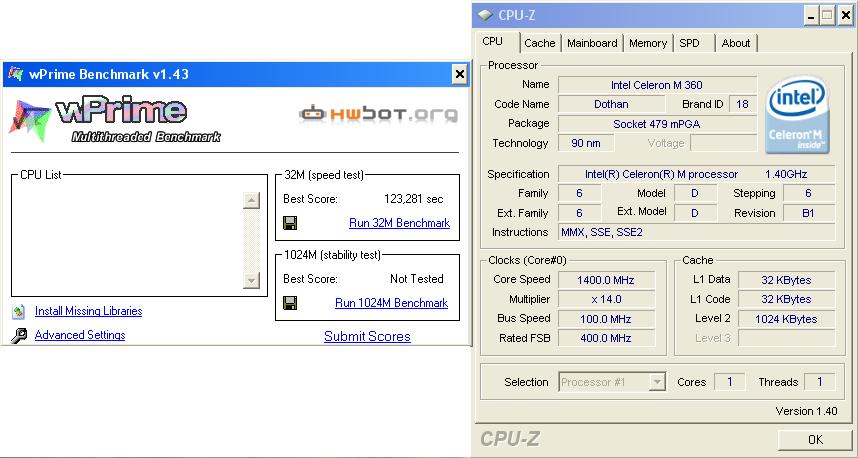The width and height of the screenshot is (858, 458).
Task: Click the wPrime colorful logo
Action: click(x=30, y=120)
